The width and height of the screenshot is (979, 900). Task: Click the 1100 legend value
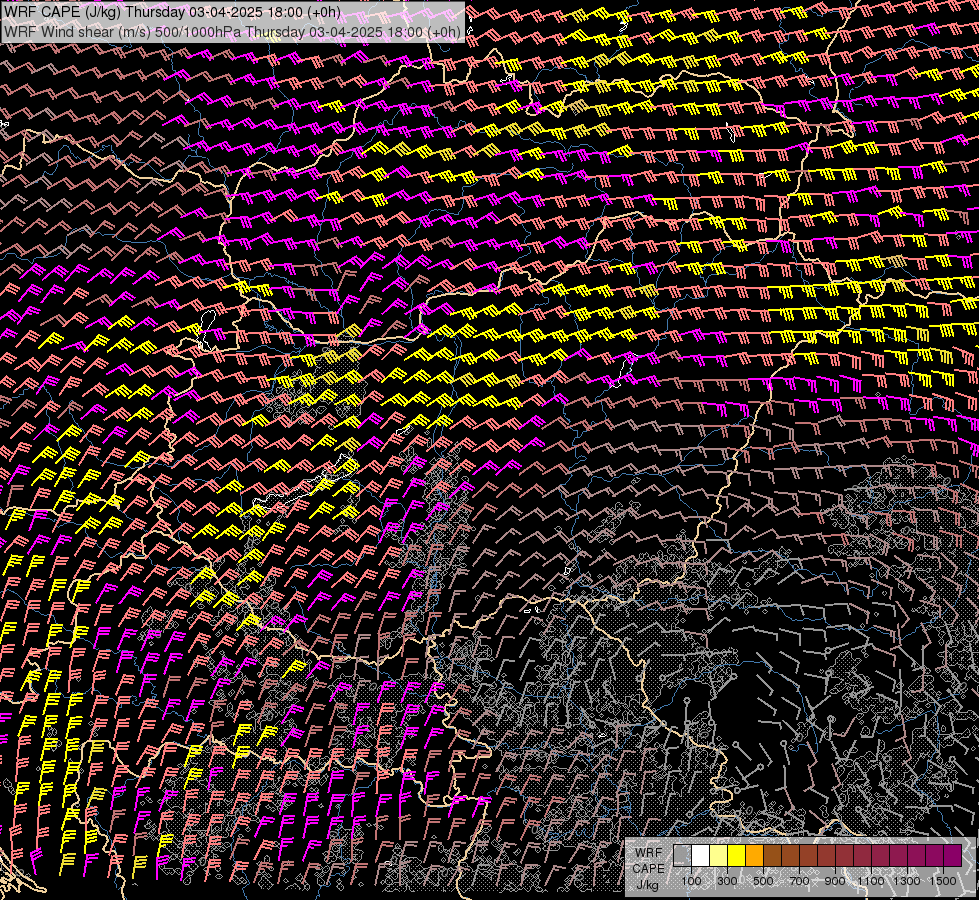(x=870, y=881)
